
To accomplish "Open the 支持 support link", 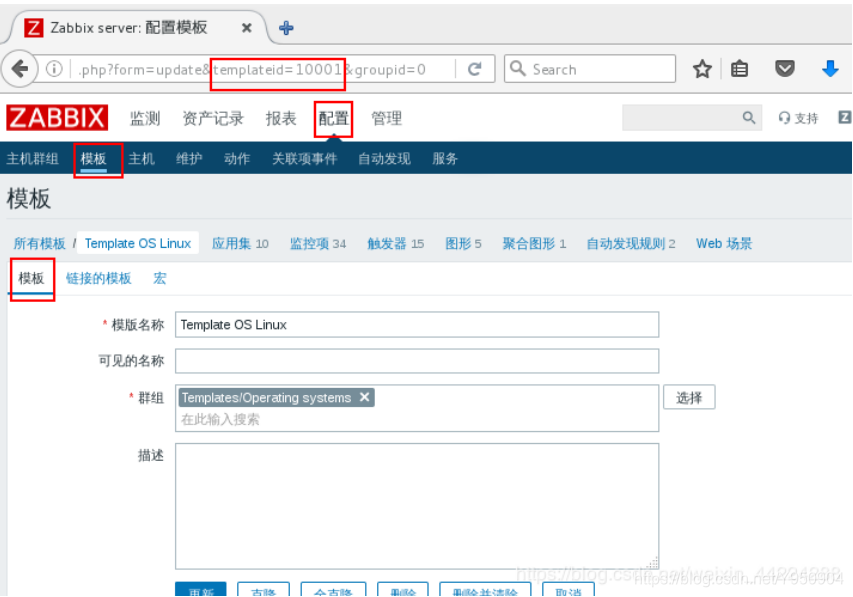I will pyautogui.click(x=798, y=118).
